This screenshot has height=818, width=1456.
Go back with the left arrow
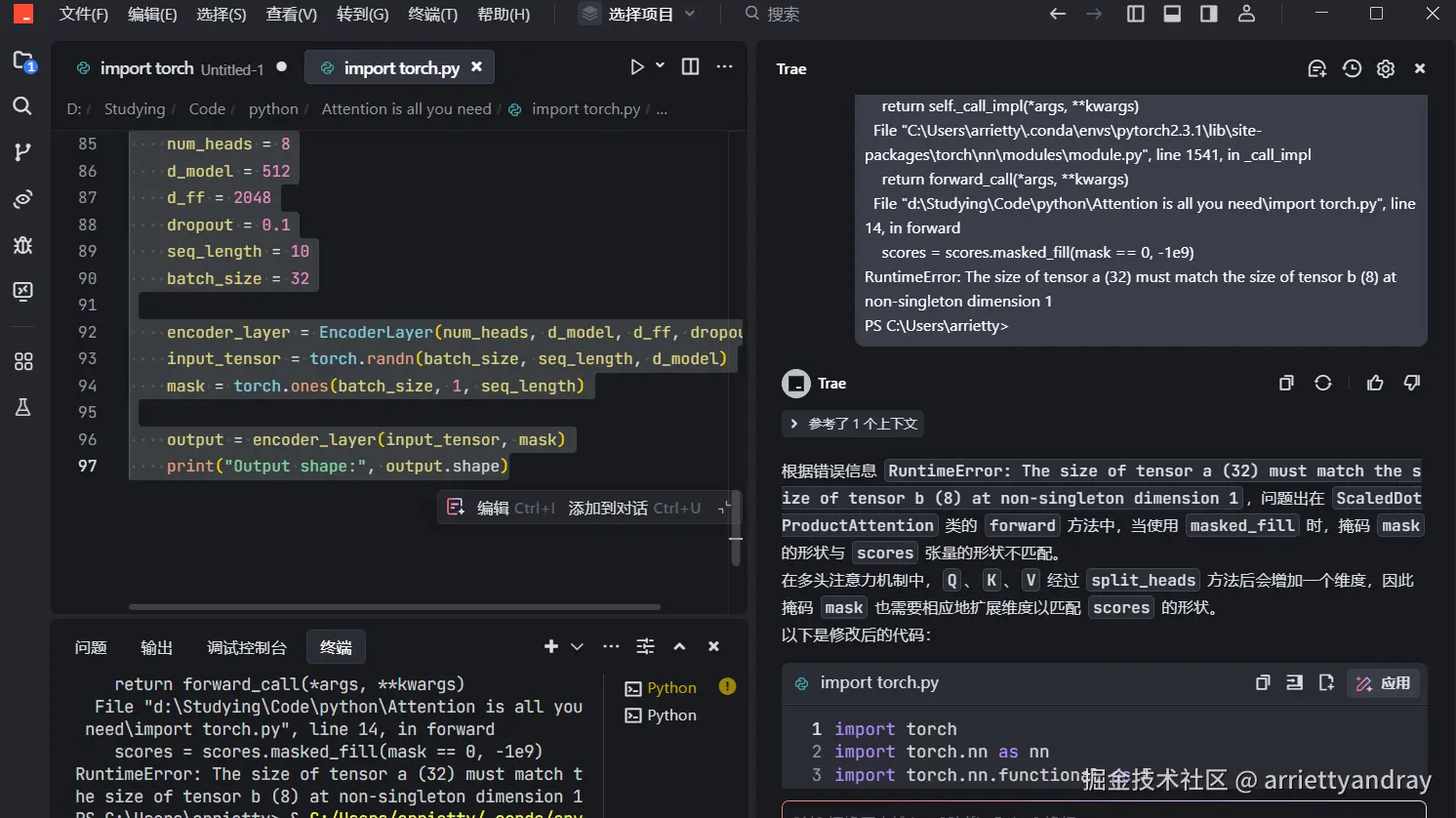1058,14
